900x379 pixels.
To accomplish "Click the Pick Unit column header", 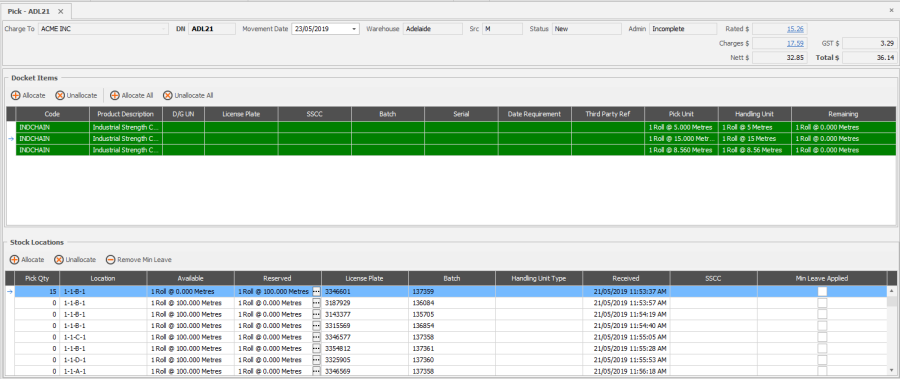I will coord(681,114).
